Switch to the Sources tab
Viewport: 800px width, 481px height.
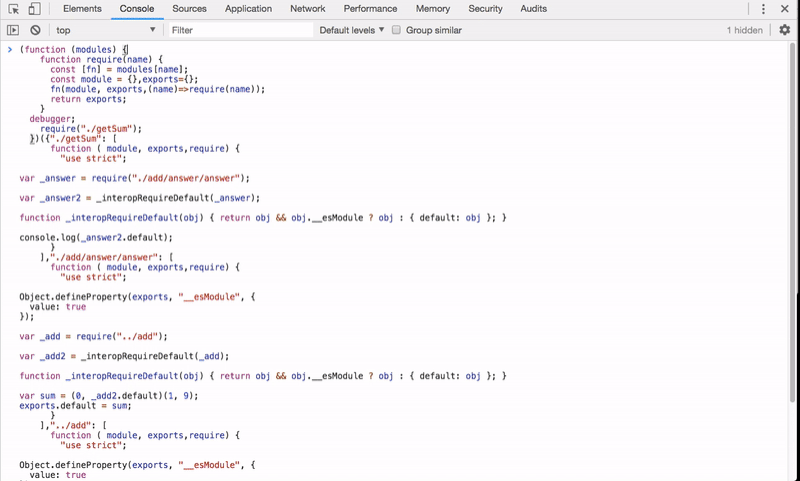click(x=189, y=9)
